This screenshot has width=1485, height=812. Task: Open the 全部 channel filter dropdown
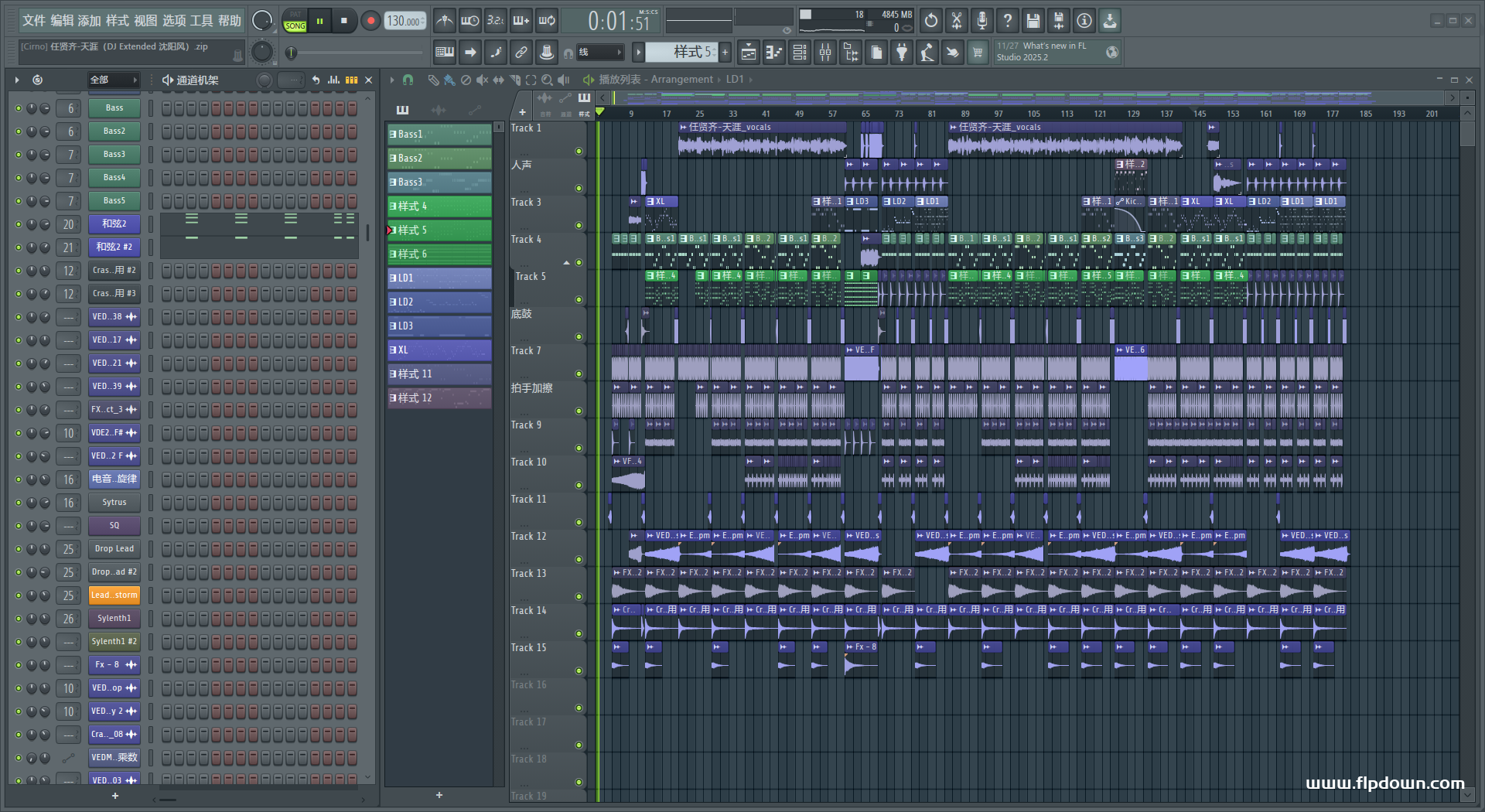point(113,80)
